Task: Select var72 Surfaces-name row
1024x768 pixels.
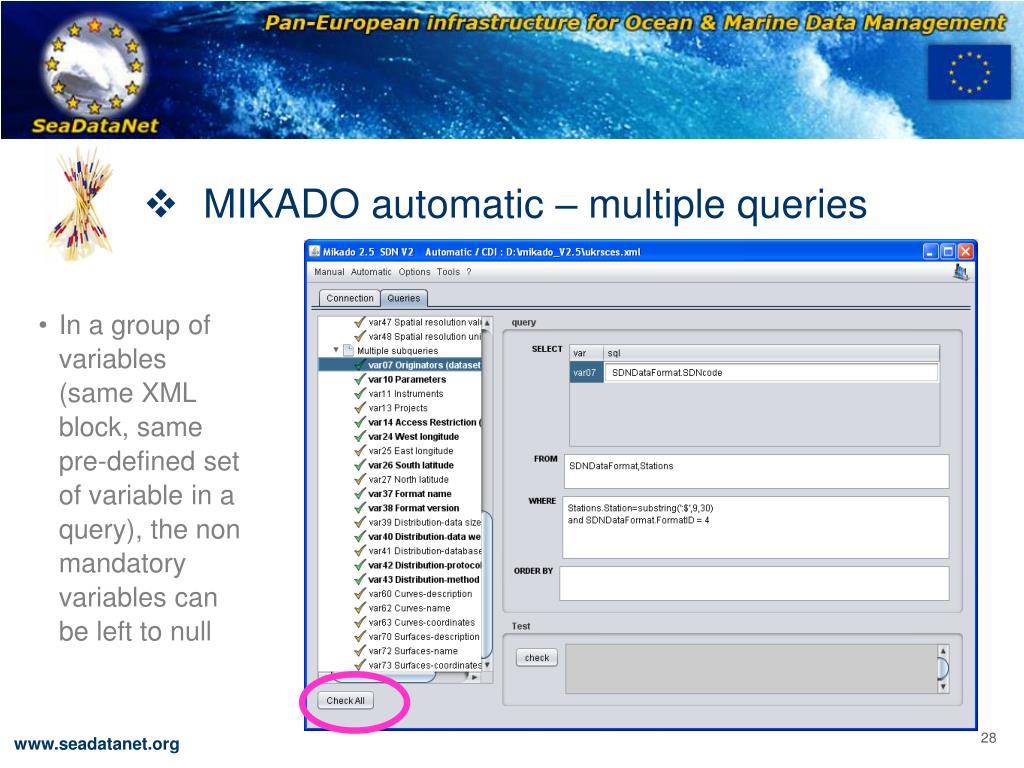Action: 406,651
